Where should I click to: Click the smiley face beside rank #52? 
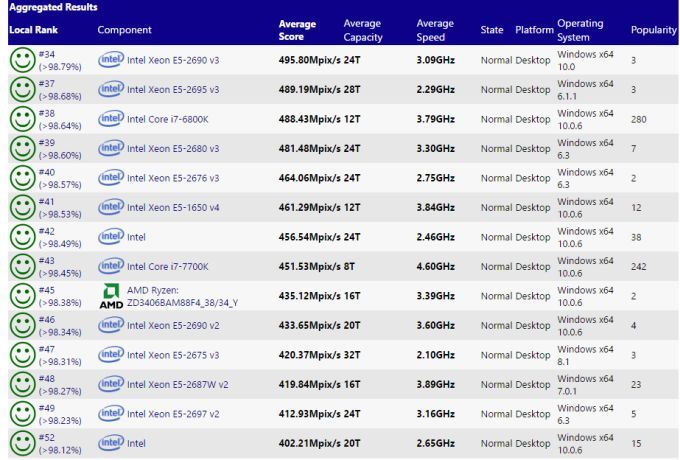[x=23, y=443]
